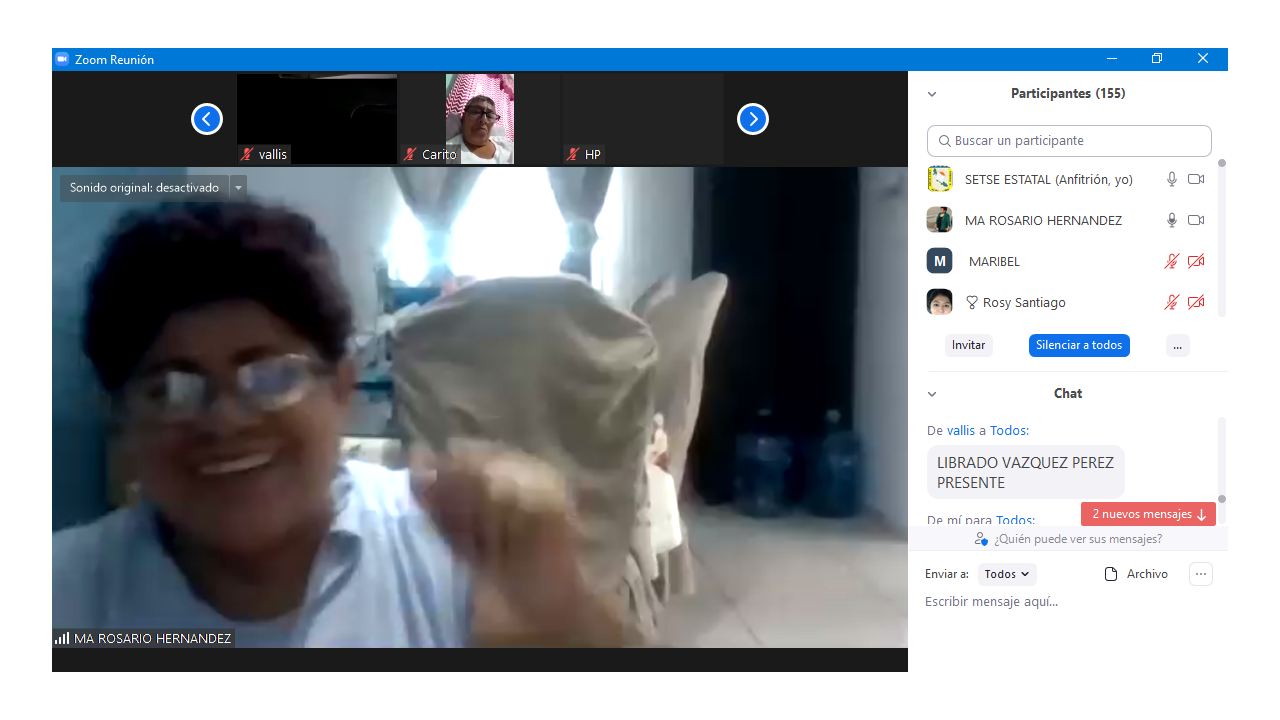Toggle SETSE ESTATAL camera icon
This screenshot has height=720, width=1280.
point(1196,179)
